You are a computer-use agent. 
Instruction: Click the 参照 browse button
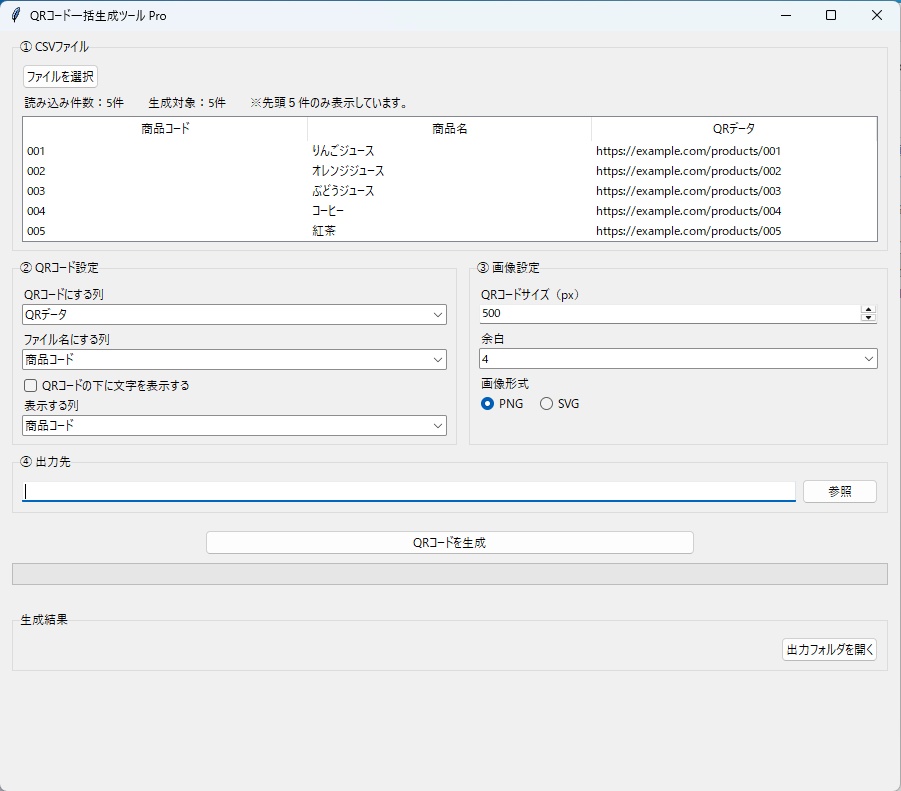(840, 492)
